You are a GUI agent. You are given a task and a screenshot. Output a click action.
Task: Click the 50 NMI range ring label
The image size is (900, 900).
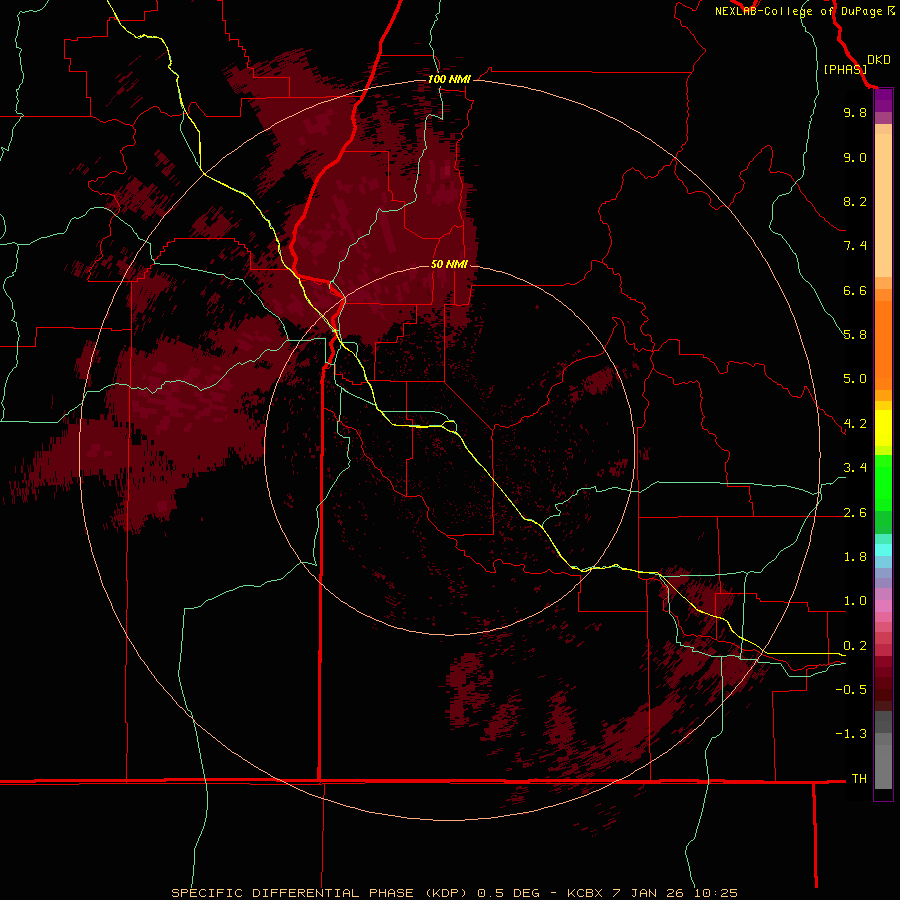pos(449,264)
